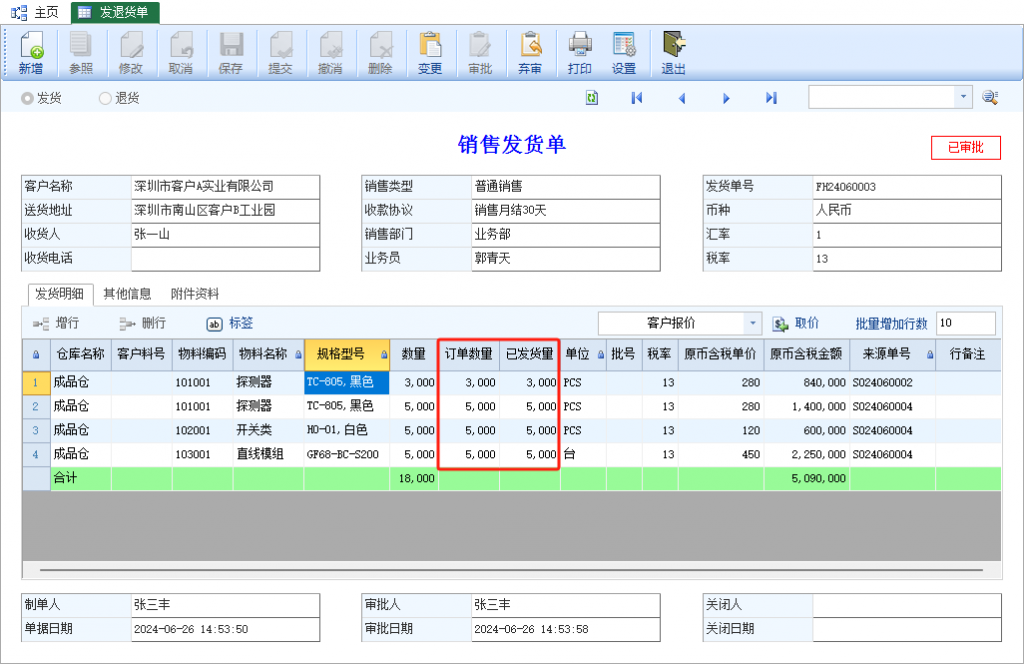Switch to the 其他信息 tab

click(x=127, y=294)
